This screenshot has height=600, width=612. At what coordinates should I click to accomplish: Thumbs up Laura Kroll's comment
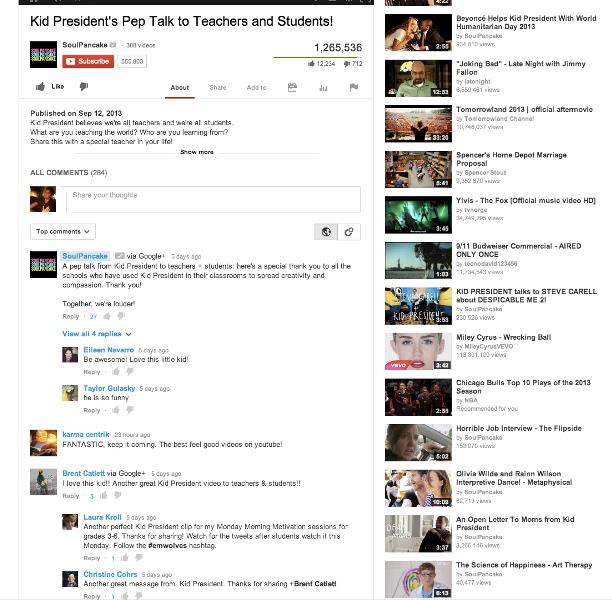(x=125, y=558)
